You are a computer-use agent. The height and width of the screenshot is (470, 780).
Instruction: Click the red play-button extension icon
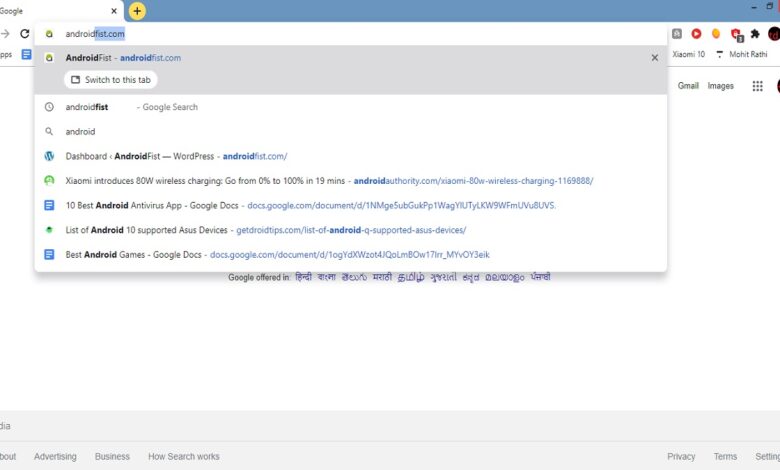click(x=696, y=33)
